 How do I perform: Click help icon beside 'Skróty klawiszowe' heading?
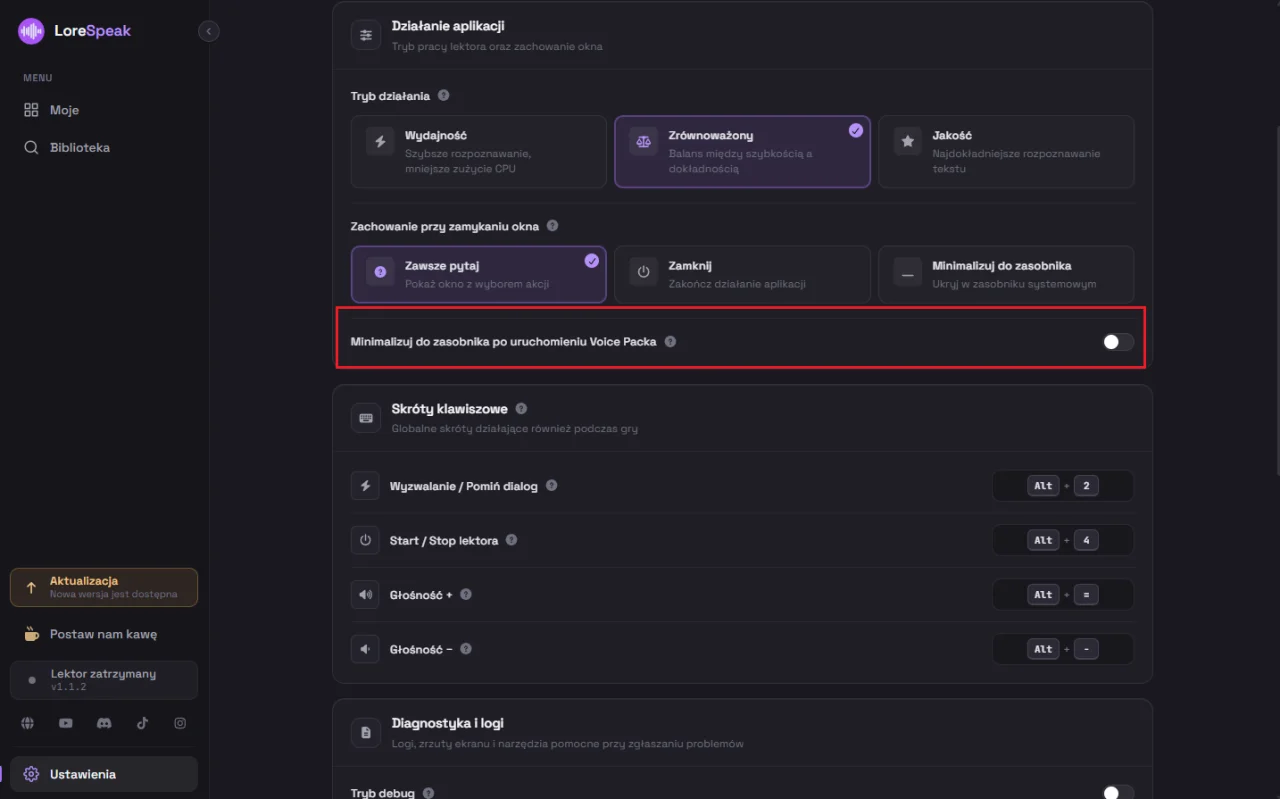point(521,409)
